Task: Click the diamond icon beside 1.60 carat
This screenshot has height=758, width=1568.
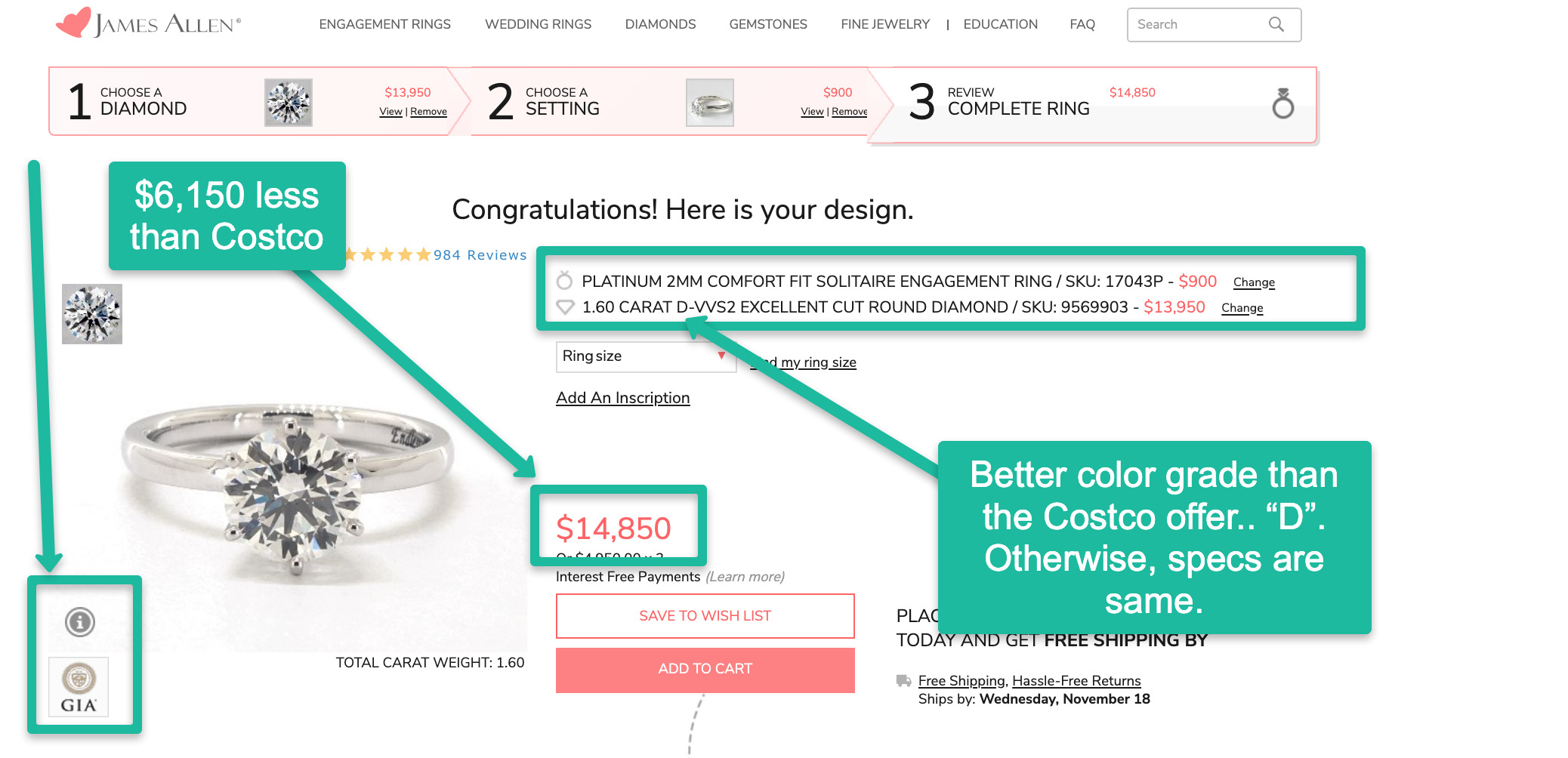Action: [x=565, y=307]
